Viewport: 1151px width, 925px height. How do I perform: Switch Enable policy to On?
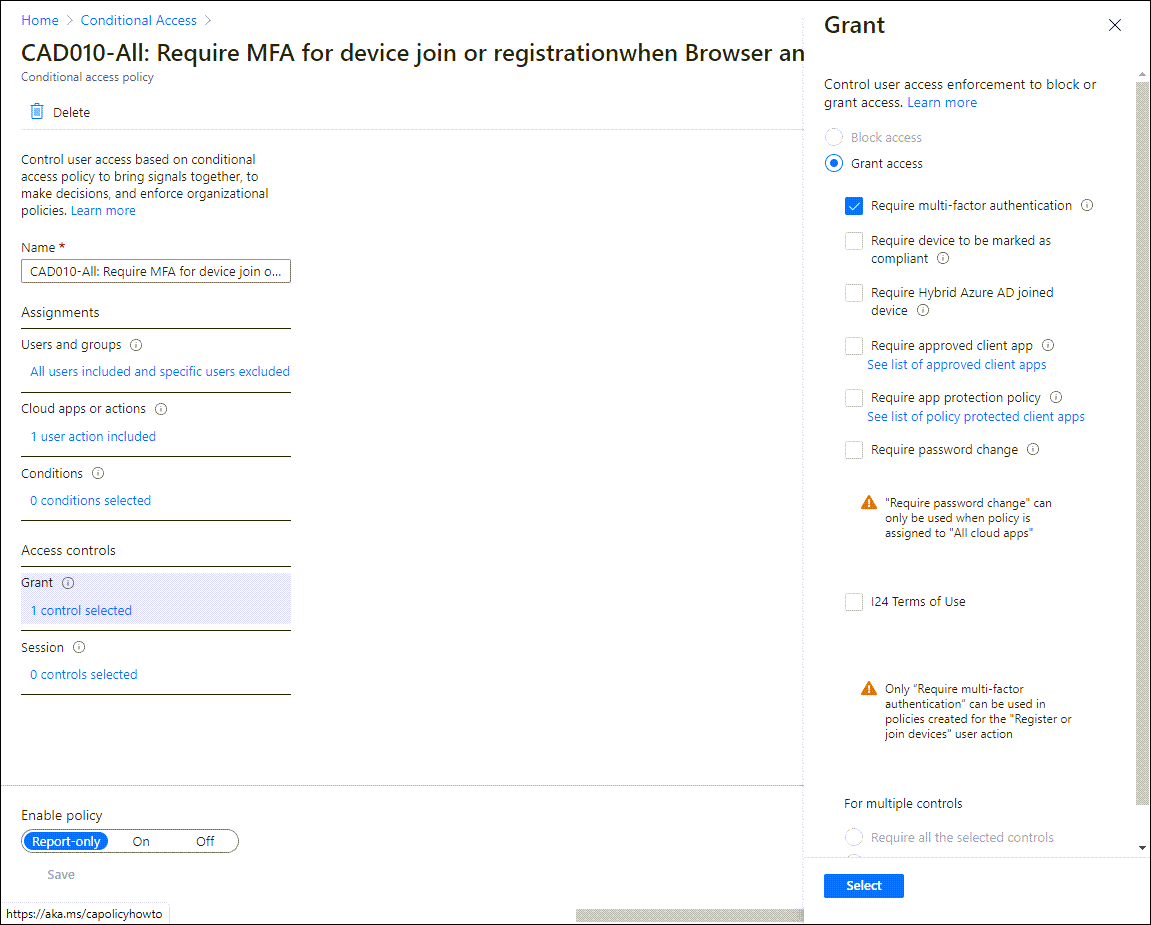(141, 841)
